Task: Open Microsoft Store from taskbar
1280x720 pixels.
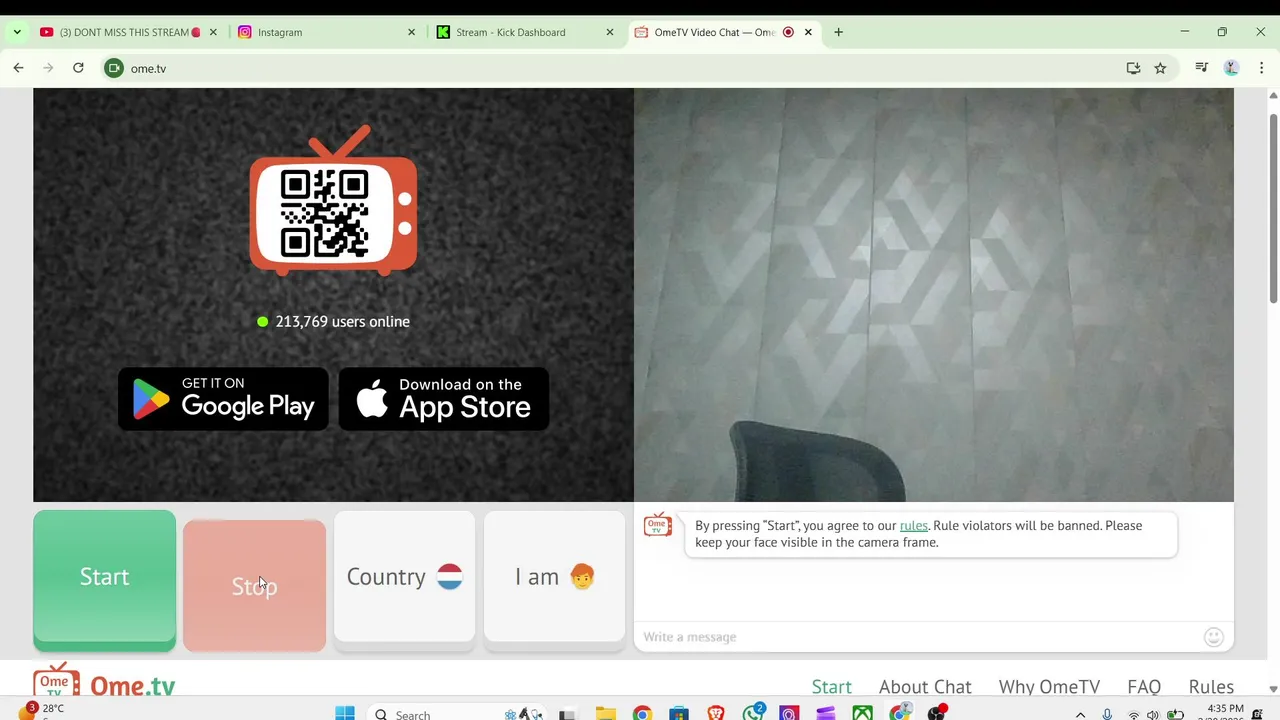Action: click(679, 713)
